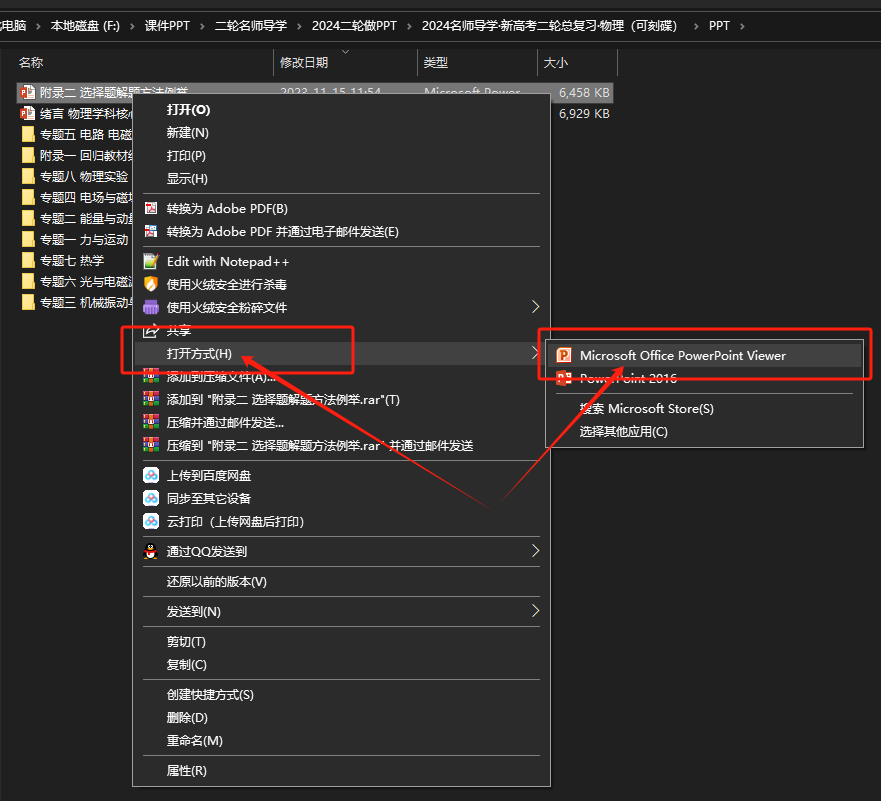The image size is (881, 801).
Task: Choose 属性(R) from the context menu
Action: tap(187, 771)
